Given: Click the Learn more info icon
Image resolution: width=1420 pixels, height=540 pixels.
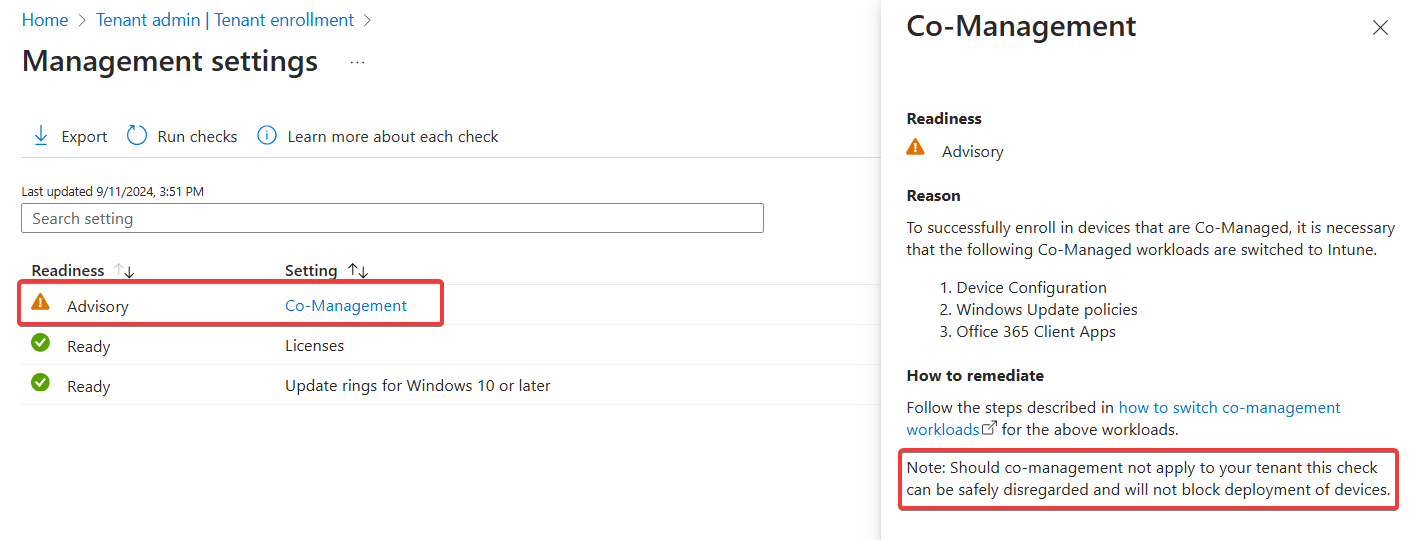Looking at the screenshot, I should click(x=267, y=136).
